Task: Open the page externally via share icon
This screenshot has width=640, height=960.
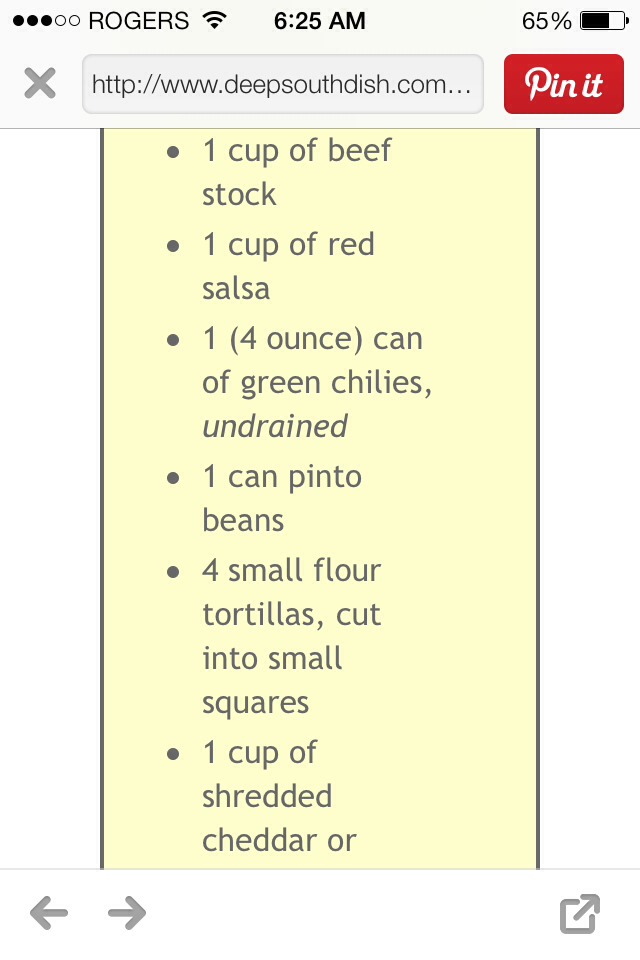Action: point(579,913)
